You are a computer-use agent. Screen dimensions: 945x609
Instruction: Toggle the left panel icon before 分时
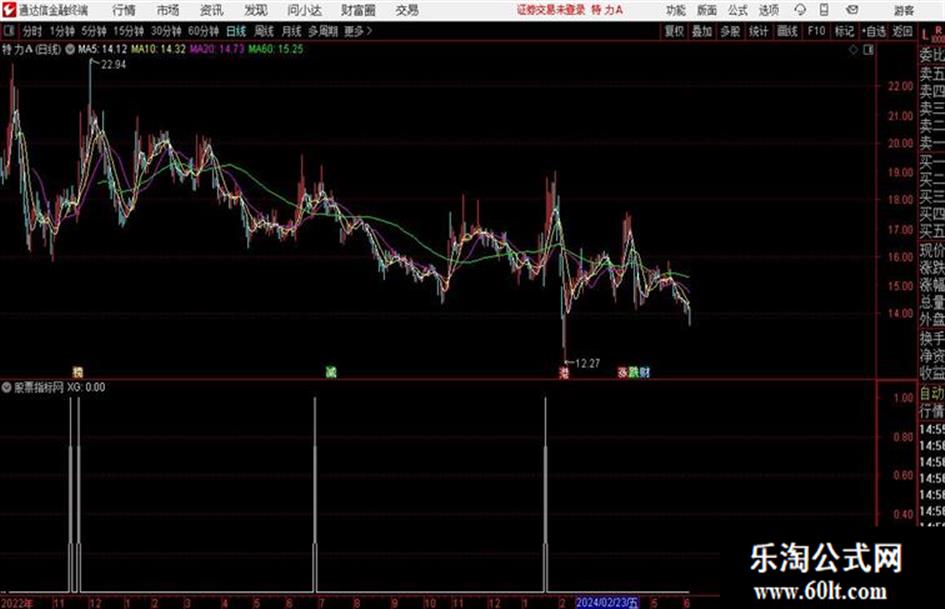coord(9,31)
